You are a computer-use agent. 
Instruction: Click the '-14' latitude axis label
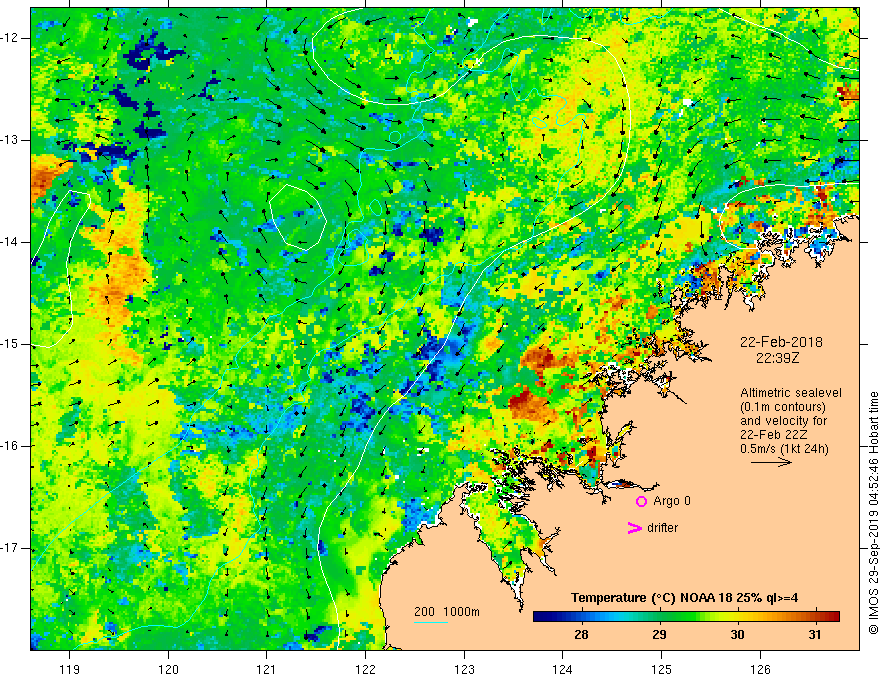10,242
